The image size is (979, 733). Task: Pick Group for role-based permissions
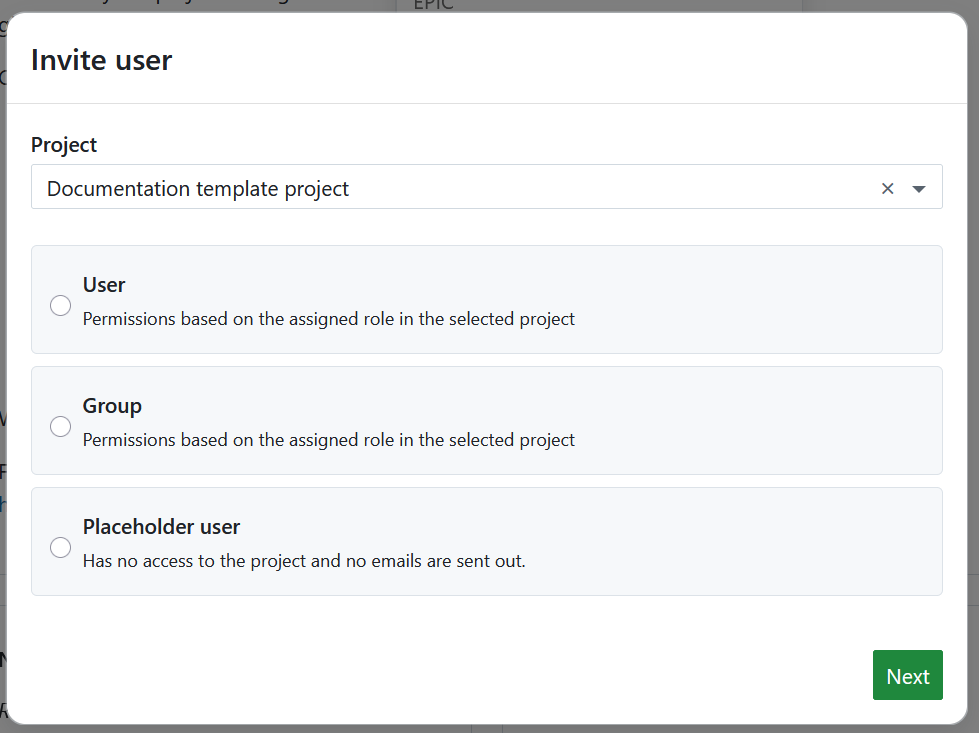click(60, 426)
